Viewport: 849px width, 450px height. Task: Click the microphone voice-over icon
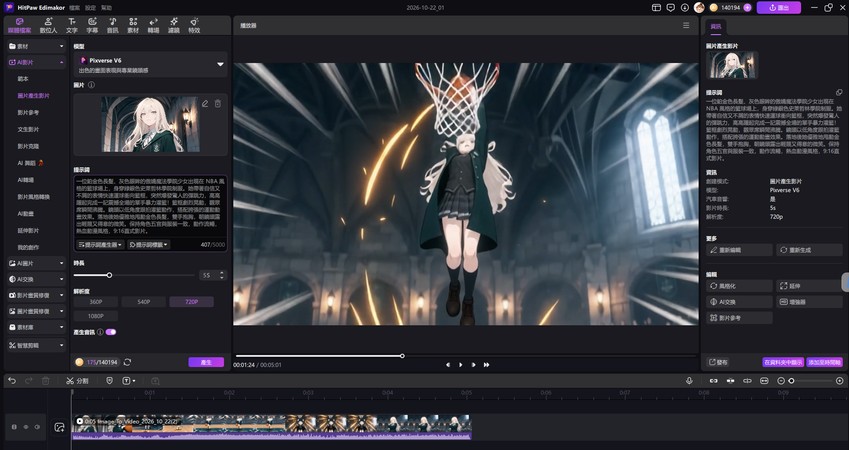(x=689, y=381)
